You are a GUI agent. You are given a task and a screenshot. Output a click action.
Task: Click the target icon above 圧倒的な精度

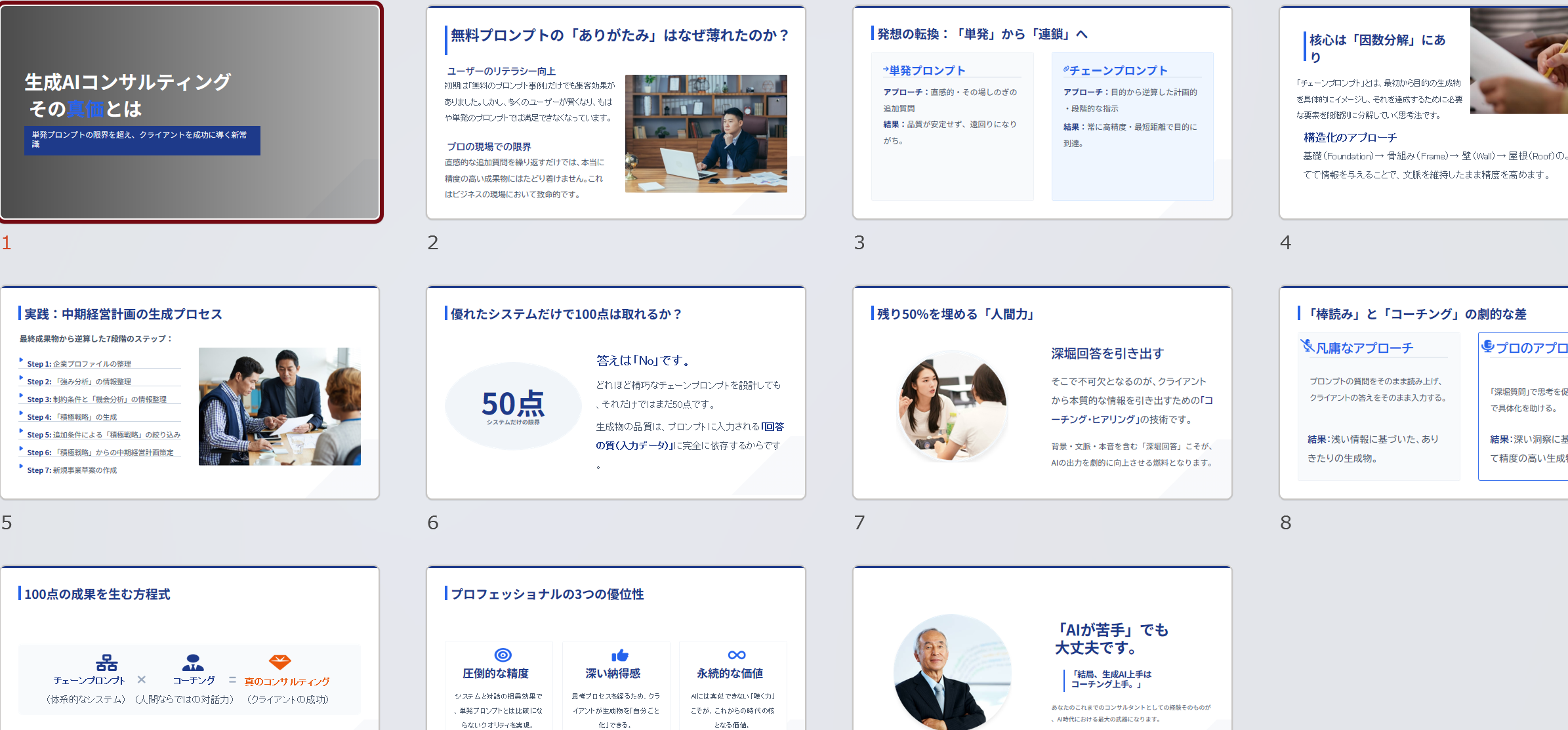(503, 655)
